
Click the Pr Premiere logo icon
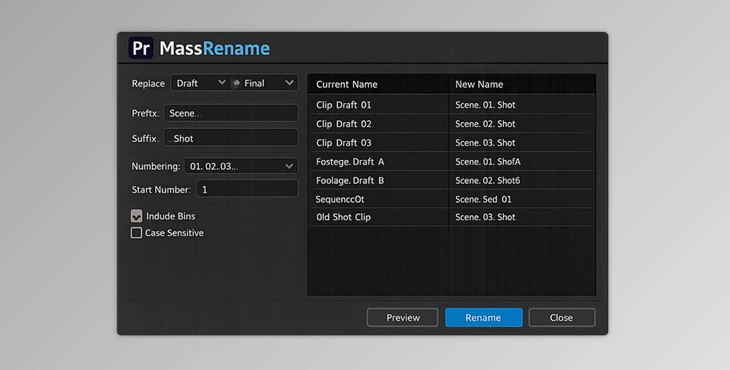click(x=141, y=48)
